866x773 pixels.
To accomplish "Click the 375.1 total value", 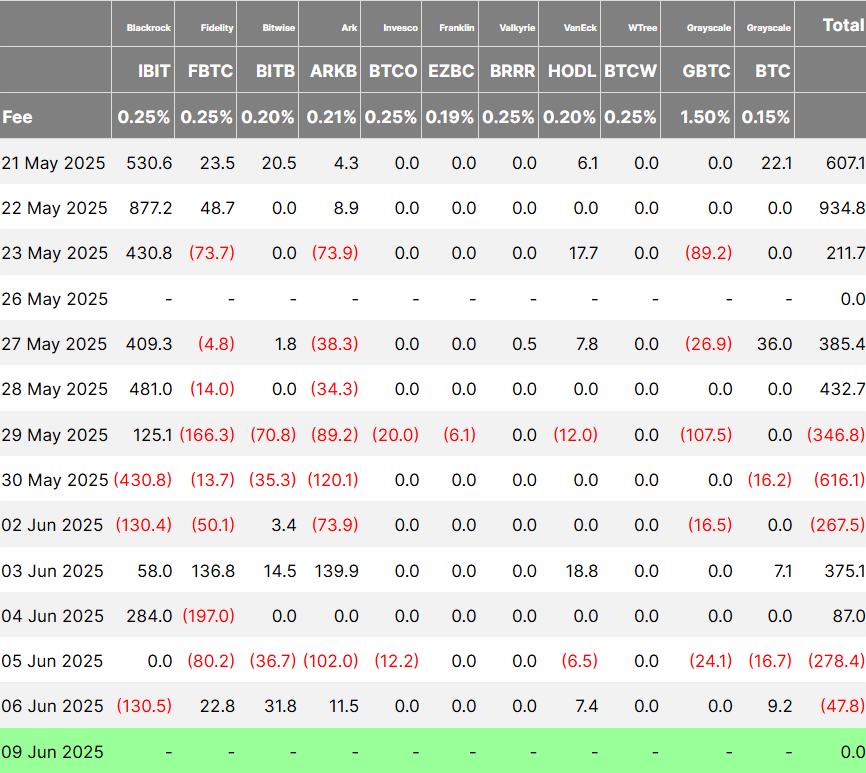I will click(x=844, y=571).
